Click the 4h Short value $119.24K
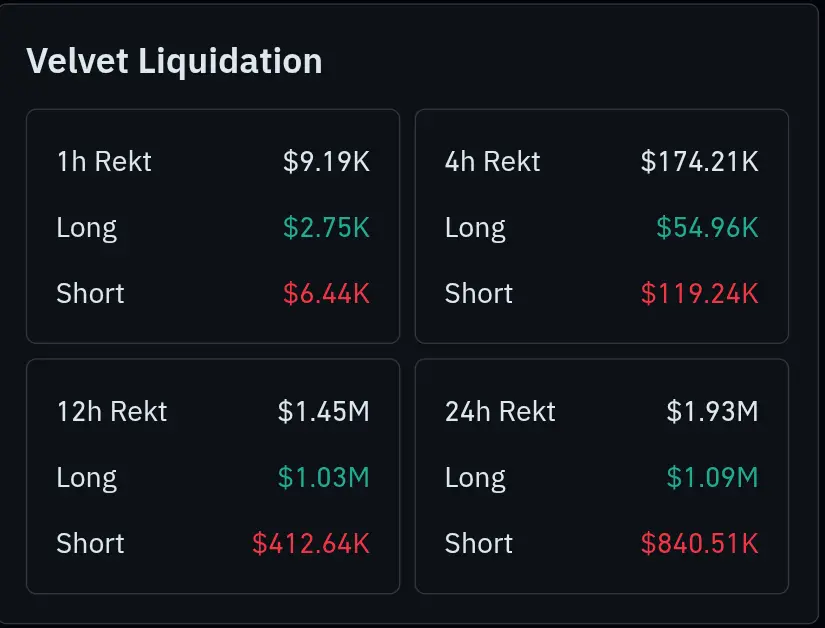 pos(700,293)
